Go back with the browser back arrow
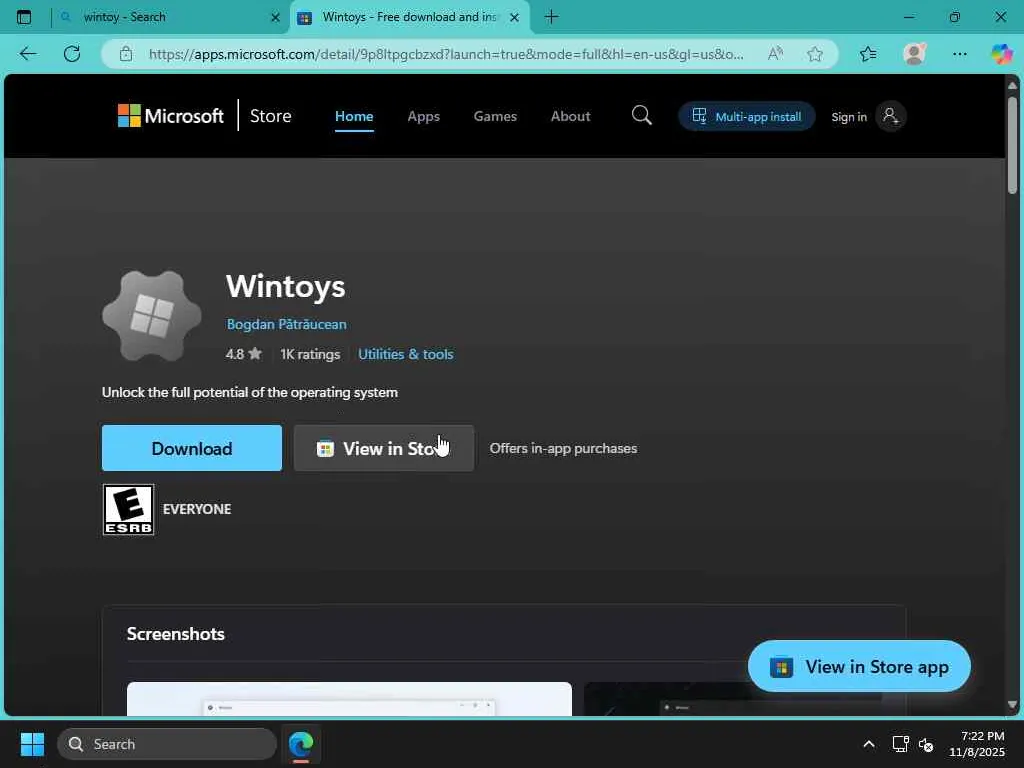The width and height of the screenshot is (1024, 768). (x=28, y=54)
